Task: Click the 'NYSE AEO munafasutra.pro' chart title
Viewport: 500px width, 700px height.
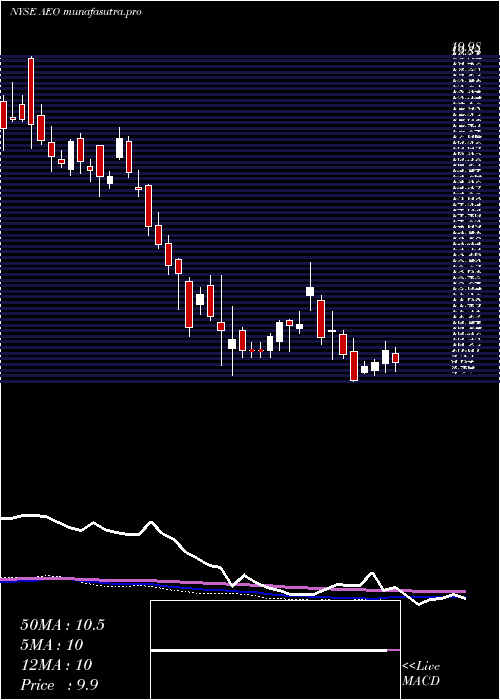Action: coord(75,12)
